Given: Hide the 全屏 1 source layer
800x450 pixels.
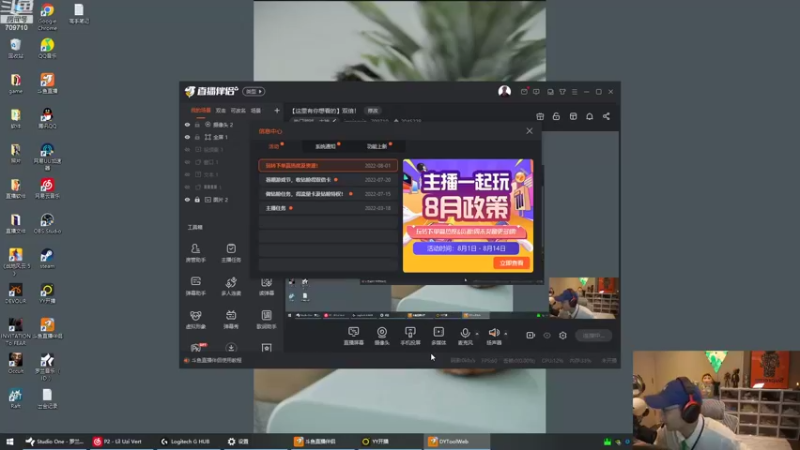Looking at the screenshot, I should (x=187, y=137).
